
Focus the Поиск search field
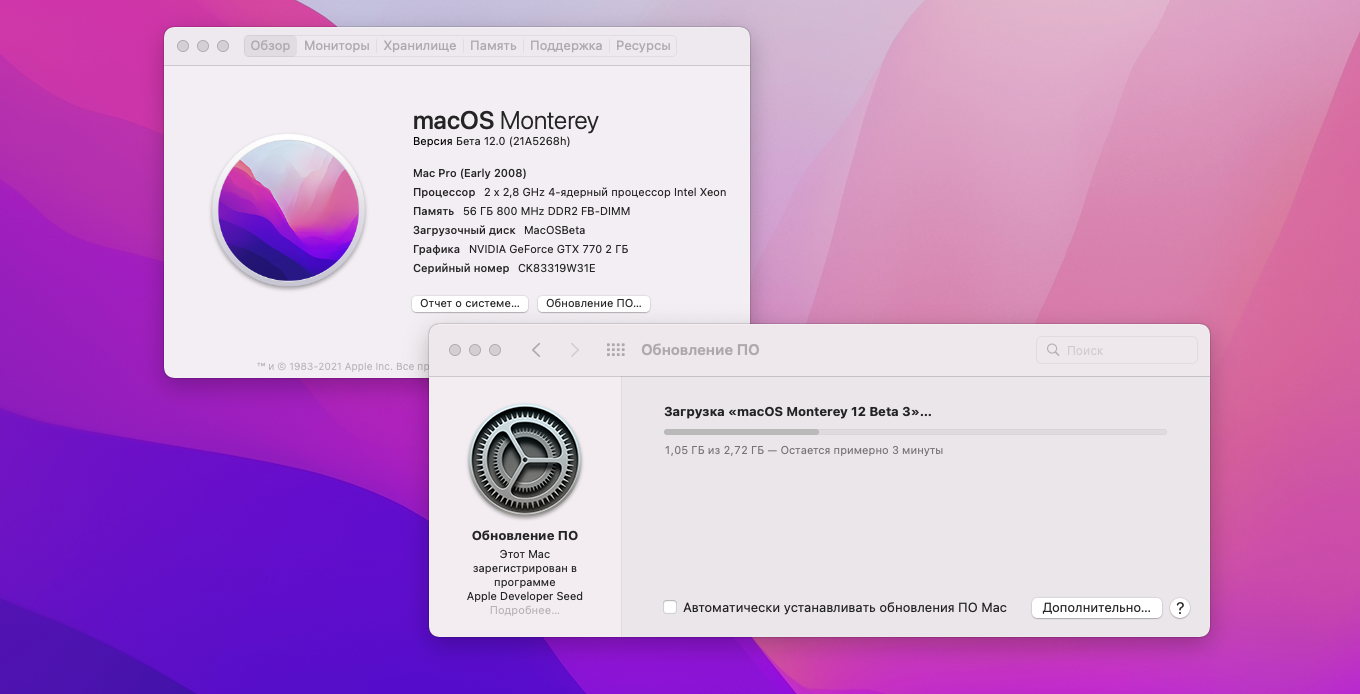1117,350
